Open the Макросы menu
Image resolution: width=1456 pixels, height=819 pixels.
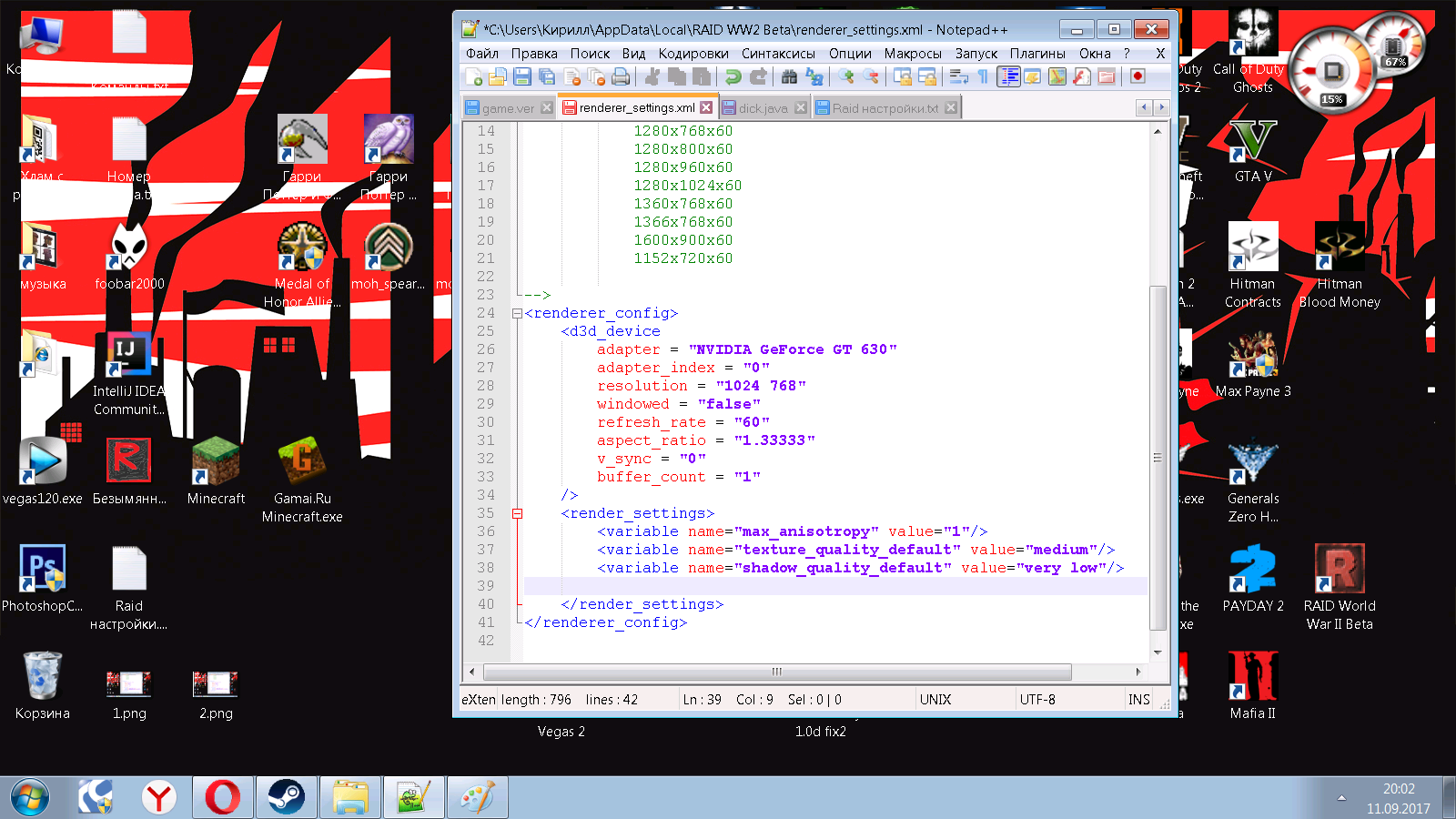click(x=913, y=54)
